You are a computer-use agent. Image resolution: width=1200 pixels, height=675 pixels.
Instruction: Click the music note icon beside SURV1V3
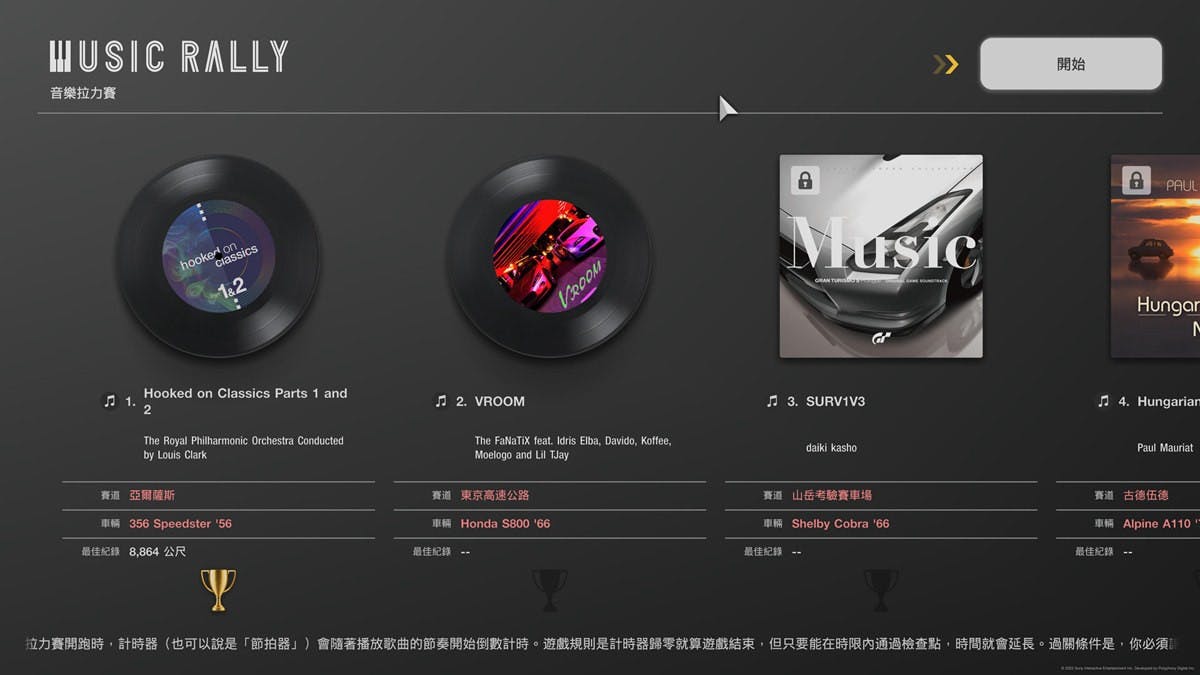[x=772, y=401]
